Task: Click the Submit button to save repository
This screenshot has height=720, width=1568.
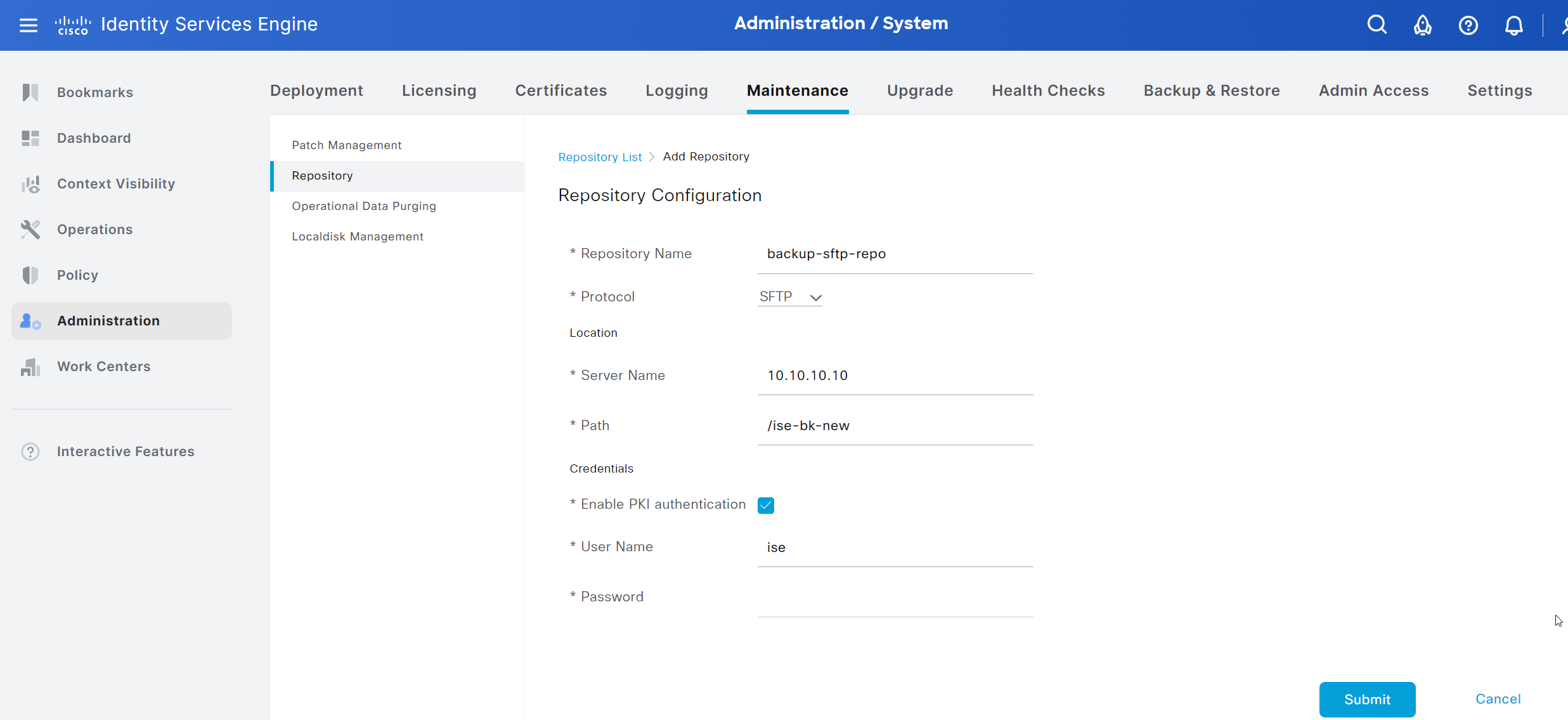Action: click(x=1366, y=699)
